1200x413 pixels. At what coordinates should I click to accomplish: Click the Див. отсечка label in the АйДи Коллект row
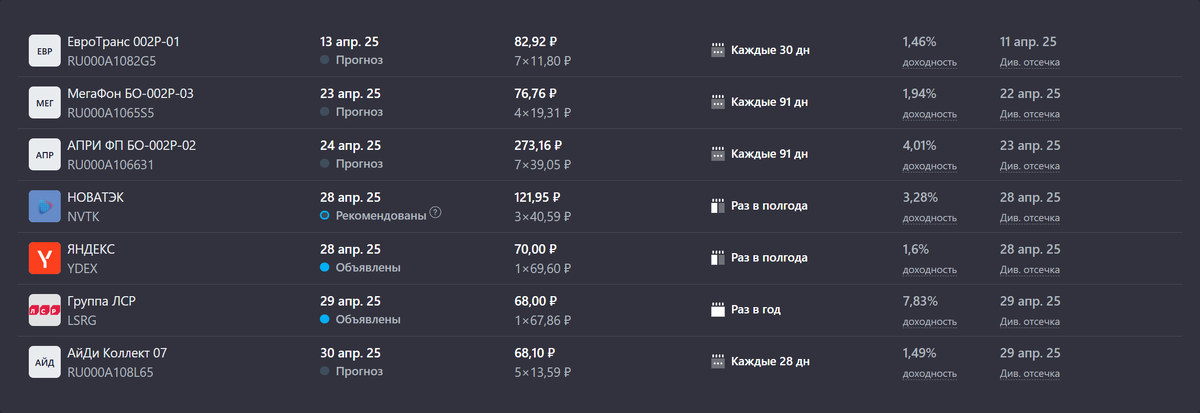(x=1029, y=373)
